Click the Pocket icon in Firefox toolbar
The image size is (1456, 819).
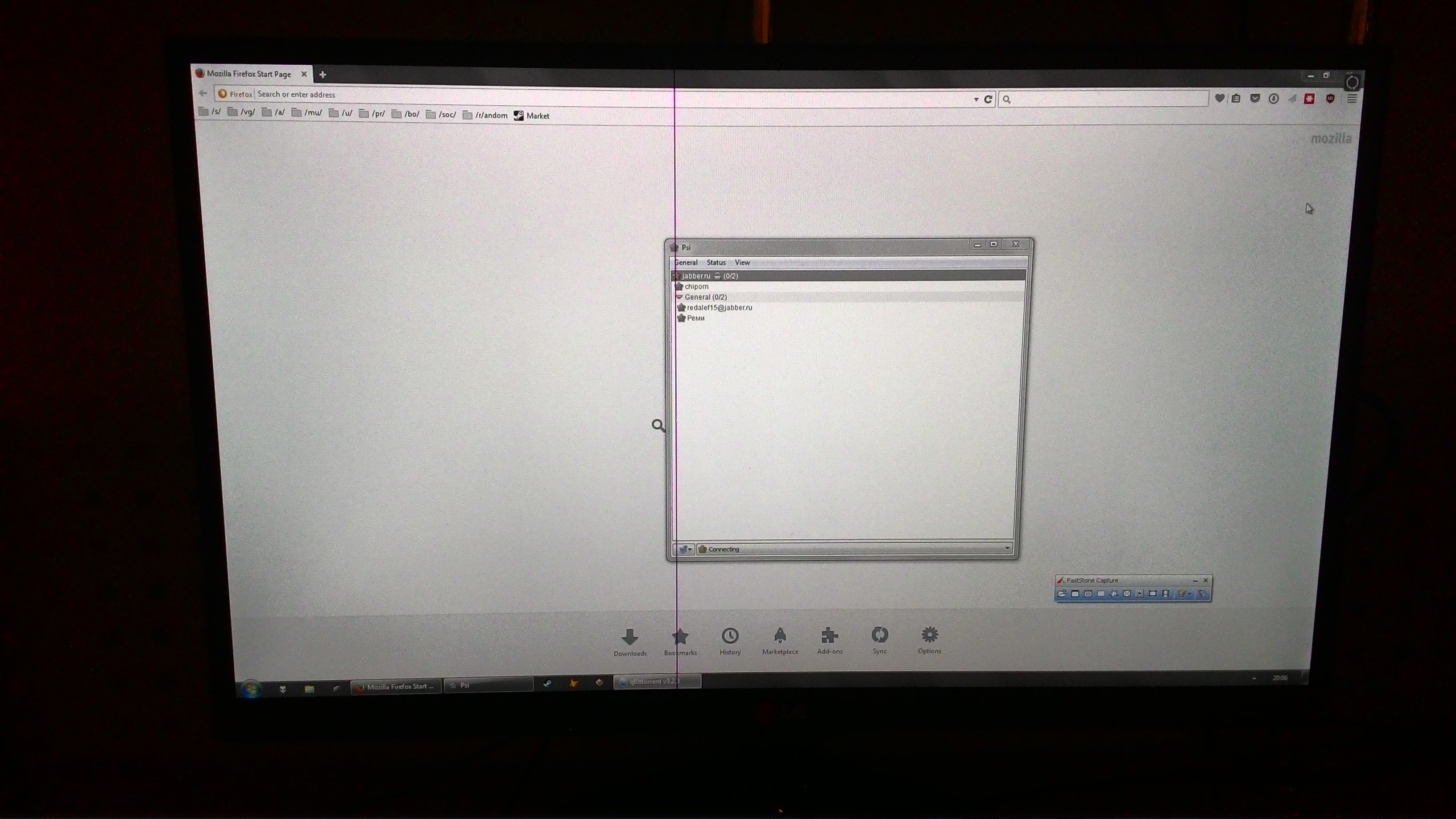pyautogui.click(x=1255, y=98)
